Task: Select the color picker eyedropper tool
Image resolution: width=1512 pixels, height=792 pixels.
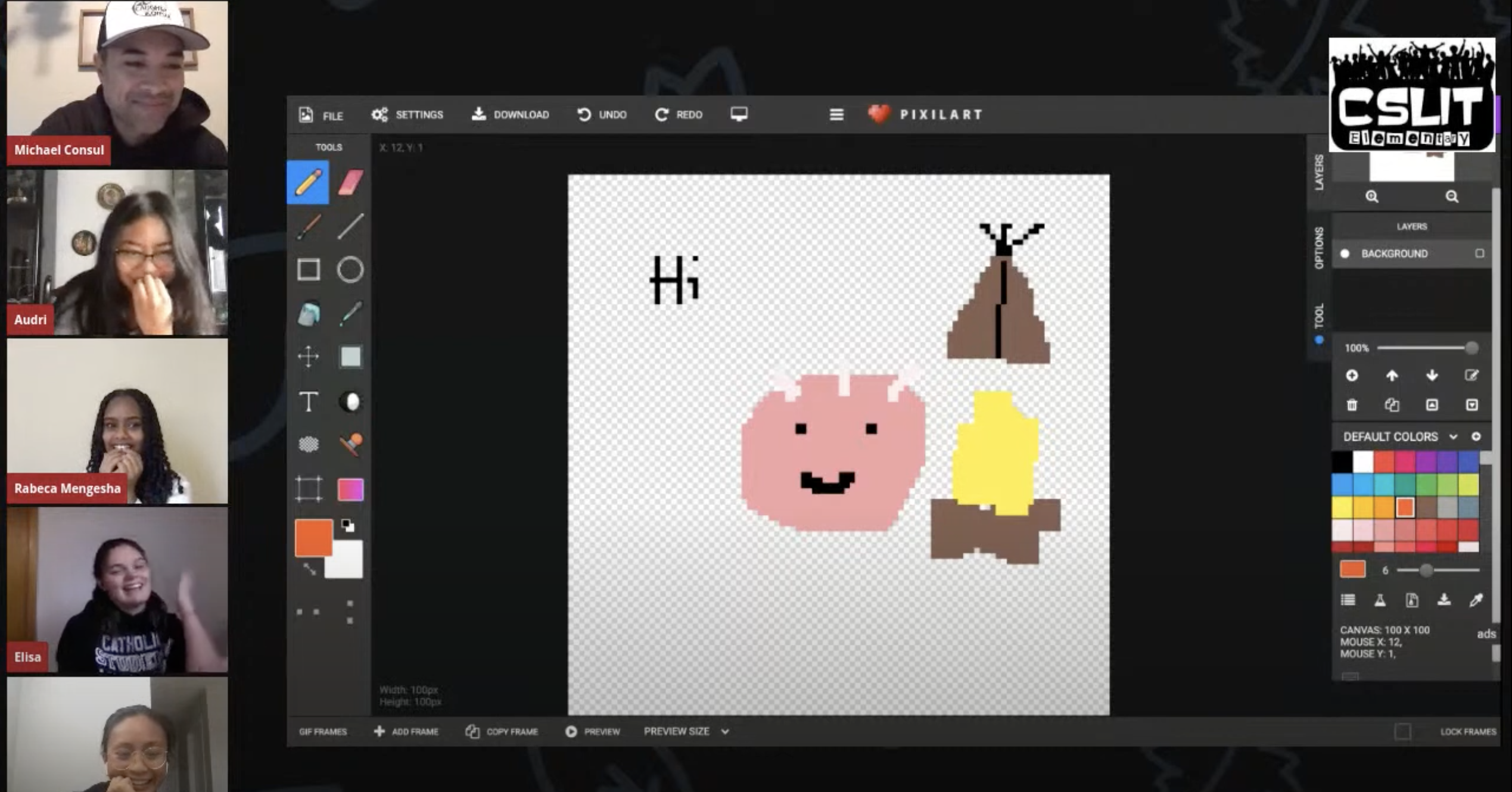Action: 350,314
